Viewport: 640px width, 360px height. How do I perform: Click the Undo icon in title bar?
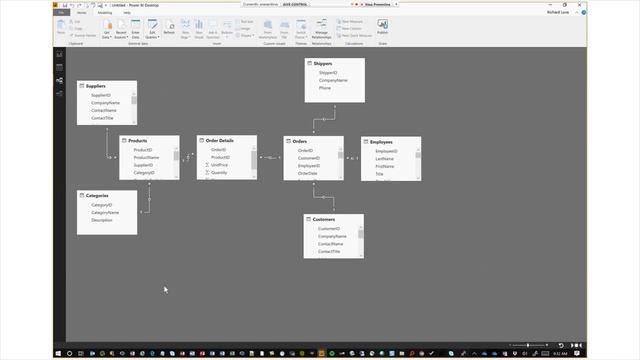(72, 5)
